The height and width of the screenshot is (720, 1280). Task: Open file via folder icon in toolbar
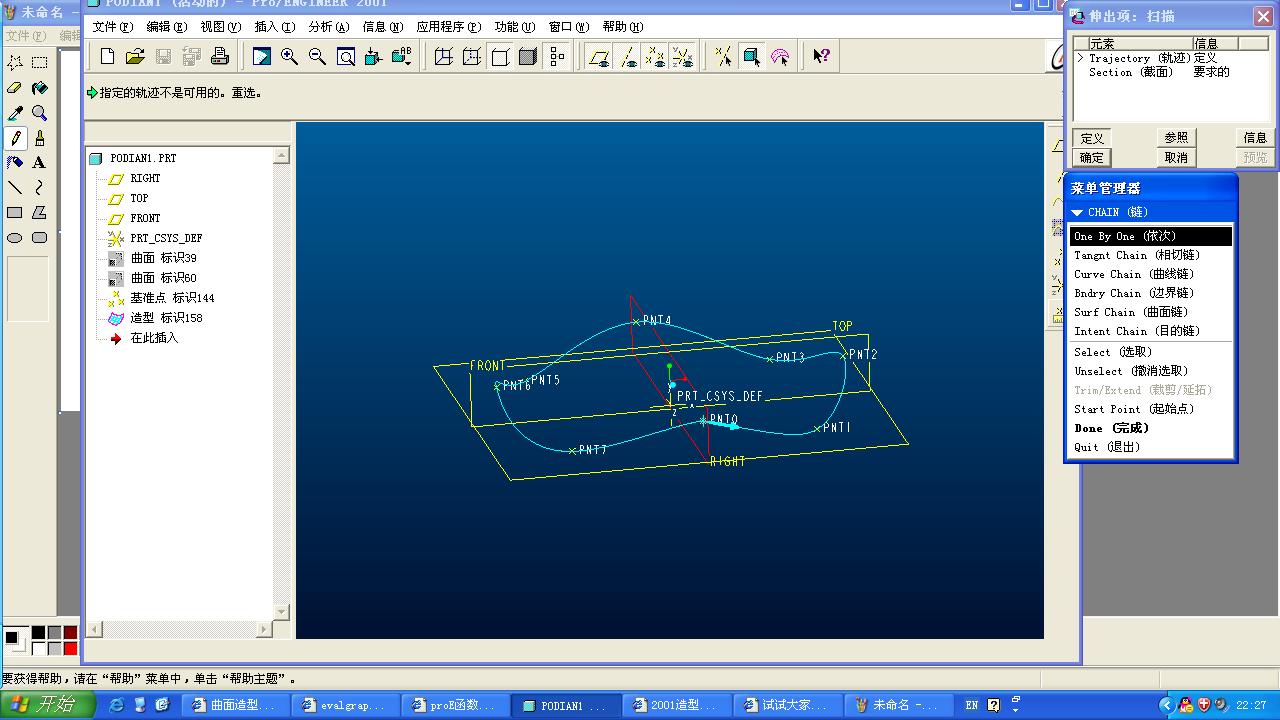pos(135,56)
